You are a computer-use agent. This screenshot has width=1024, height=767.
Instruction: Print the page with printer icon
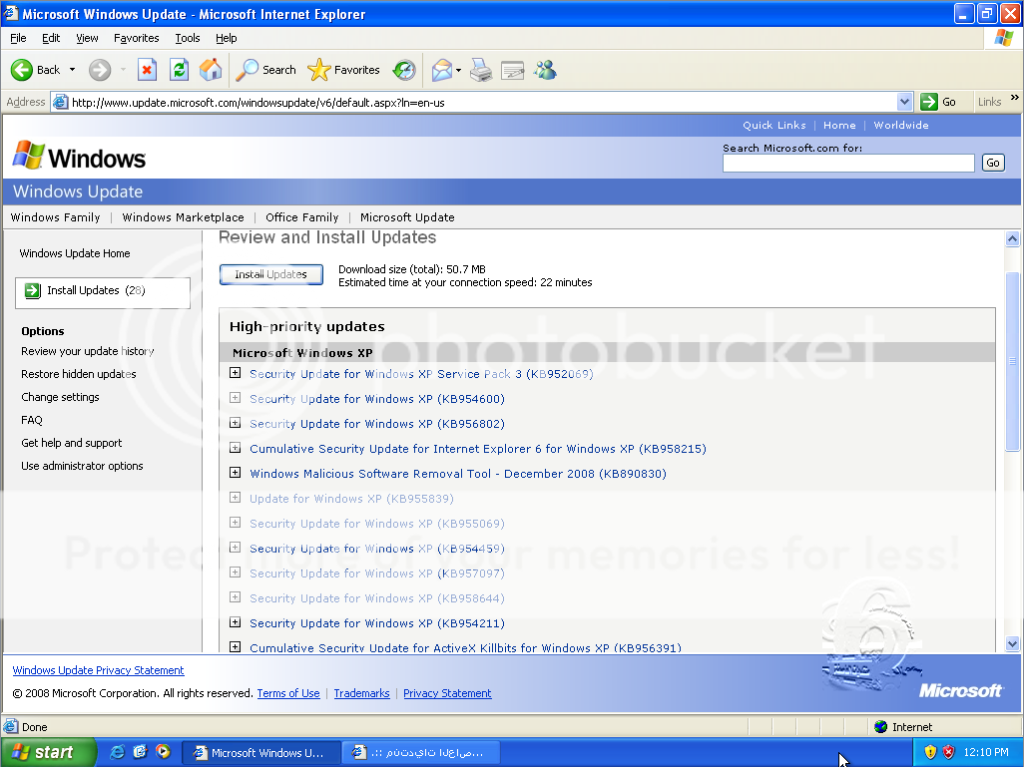point(481,70)
